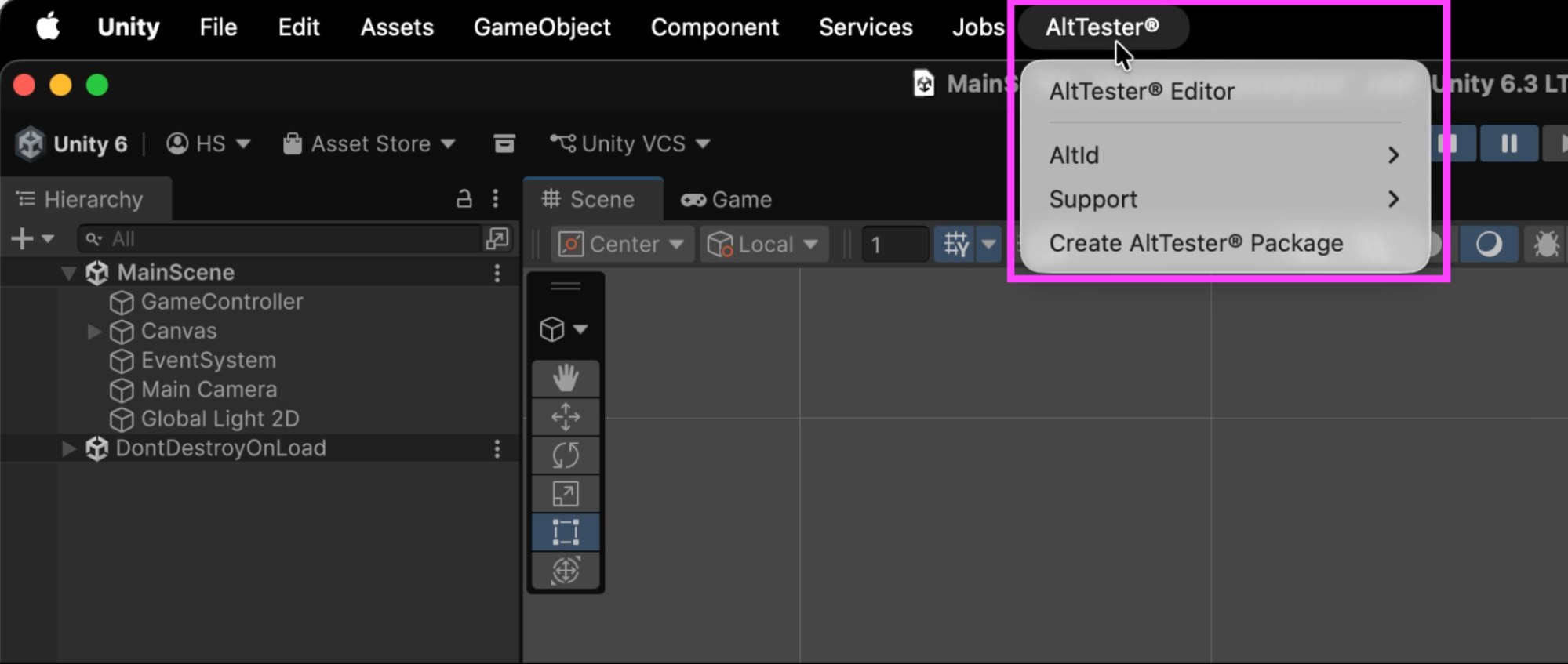Select the Hand view tool

(566, 379)
